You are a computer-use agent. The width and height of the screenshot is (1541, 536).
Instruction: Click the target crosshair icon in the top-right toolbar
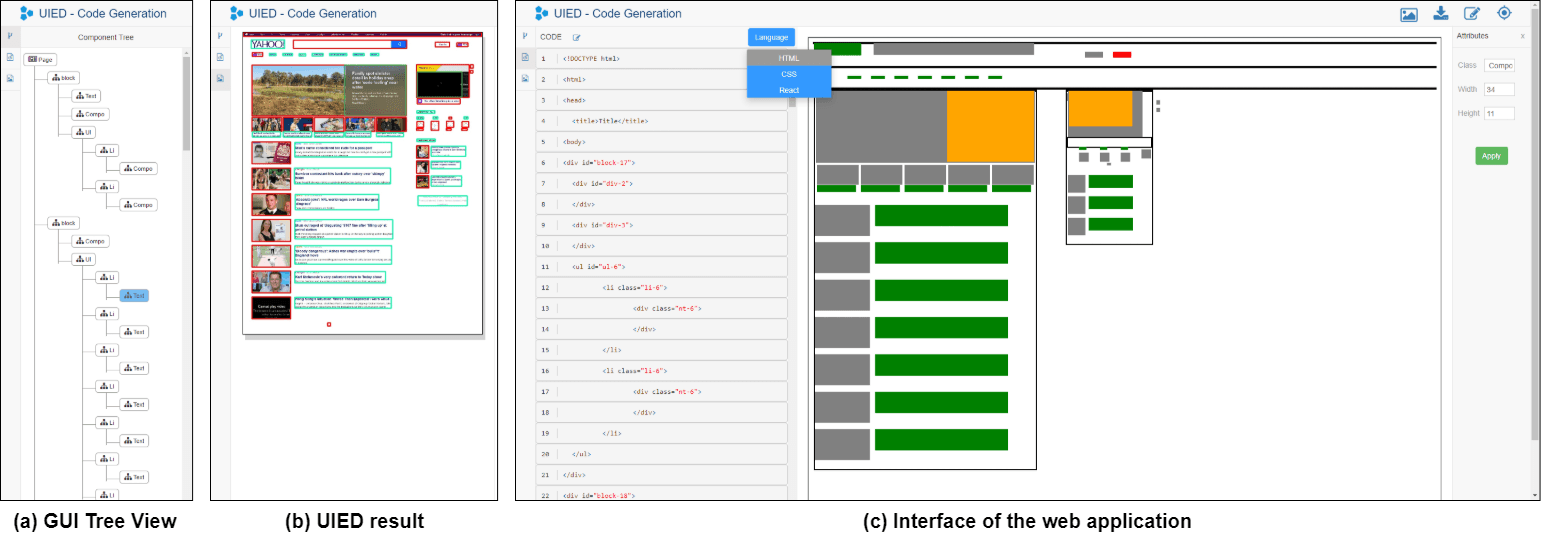pos(1504,13)
